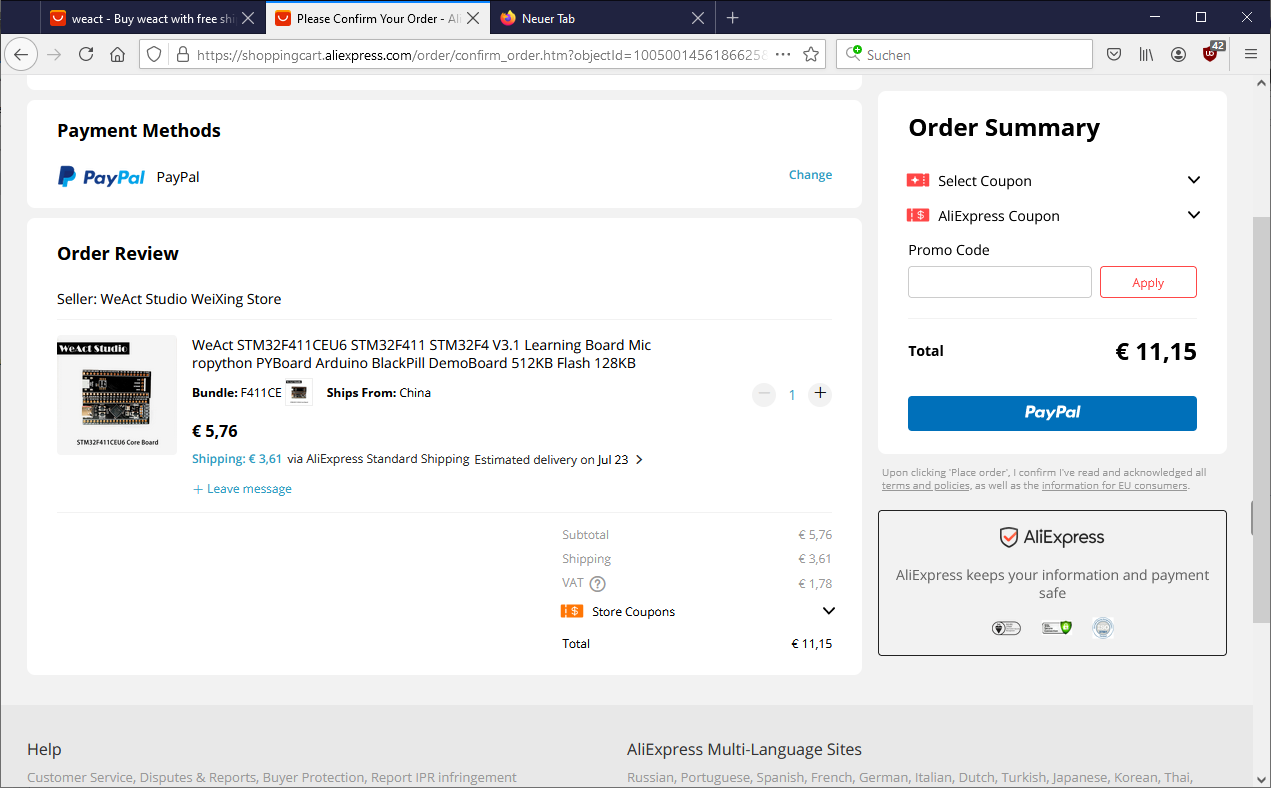Show VAT help question mark
Image resolution: width=1271 pixels, height=788 pixels.
(598, 584)
